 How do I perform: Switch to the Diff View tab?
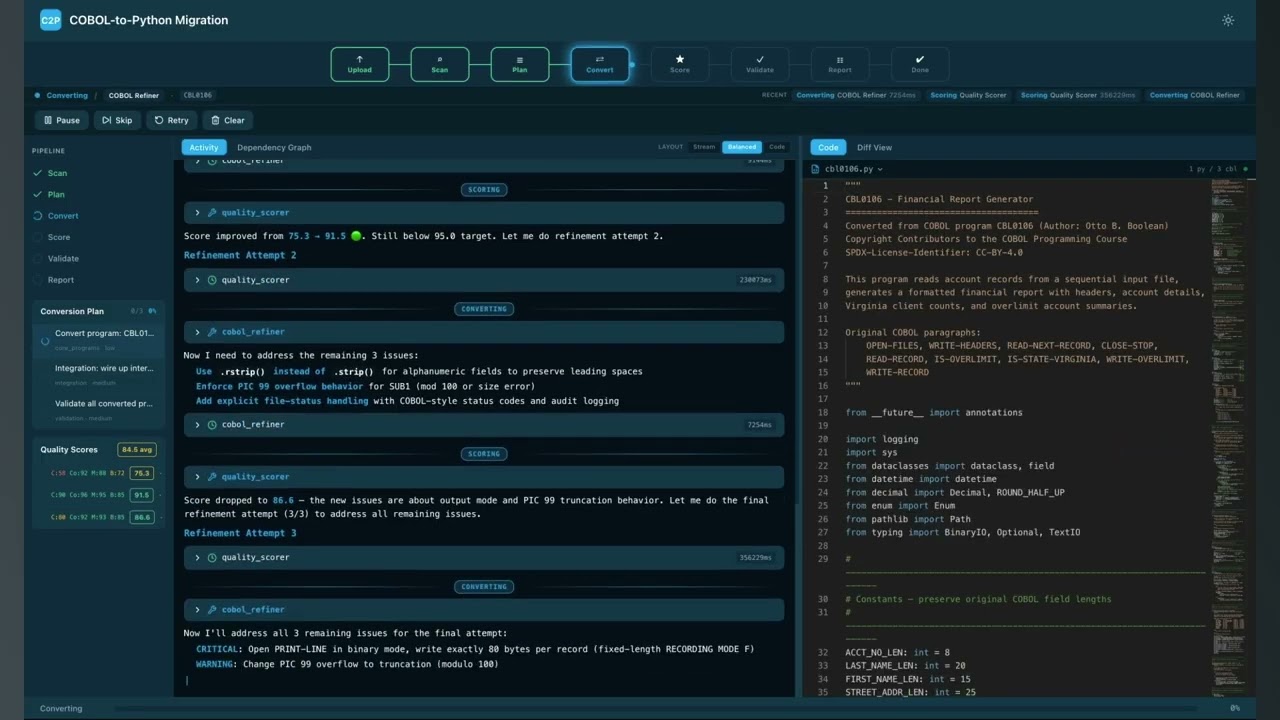[x=874, y=147]
